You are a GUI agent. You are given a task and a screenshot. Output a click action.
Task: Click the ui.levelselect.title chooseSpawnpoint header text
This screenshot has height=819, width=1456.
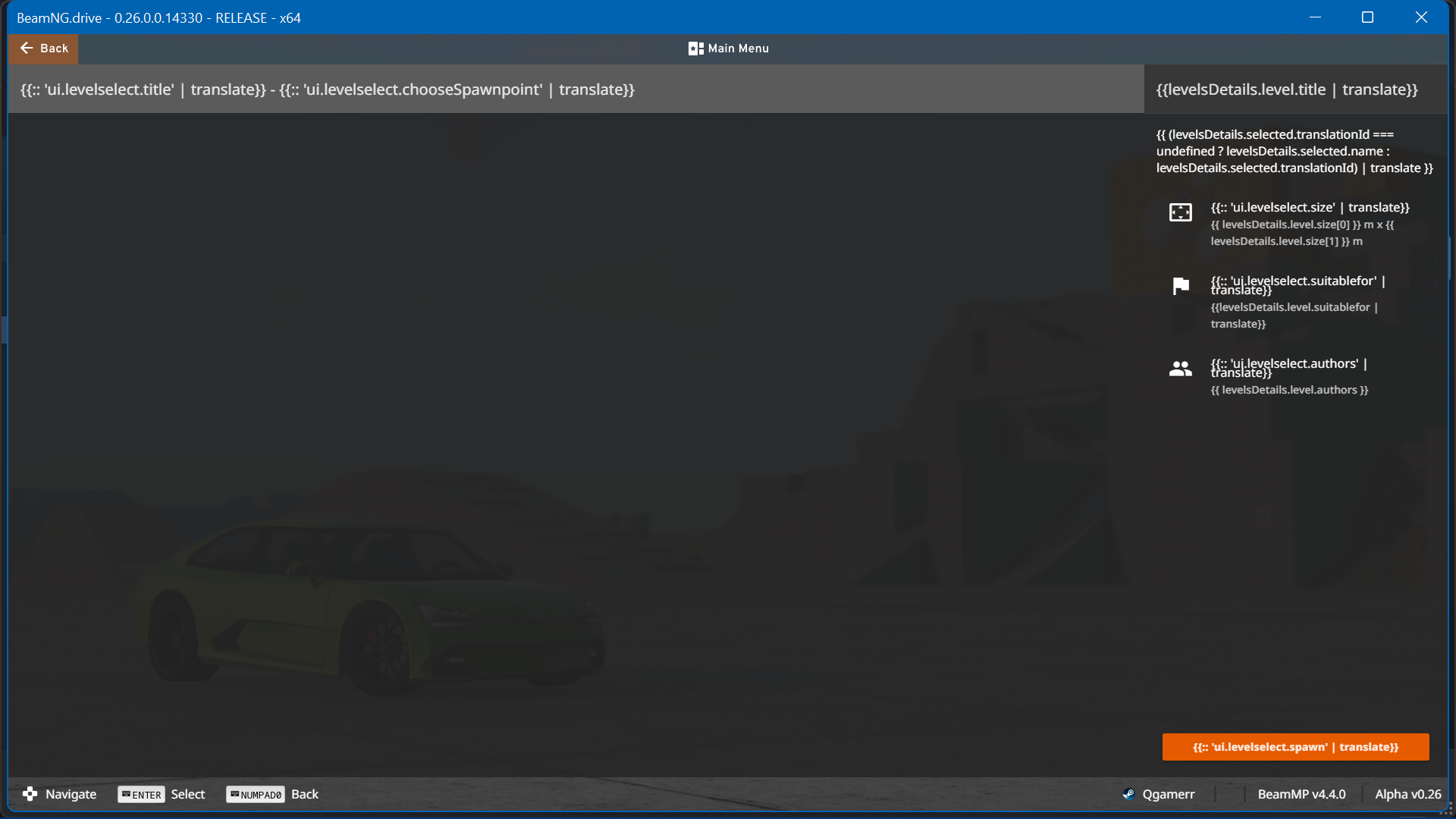tap(328, 89)
